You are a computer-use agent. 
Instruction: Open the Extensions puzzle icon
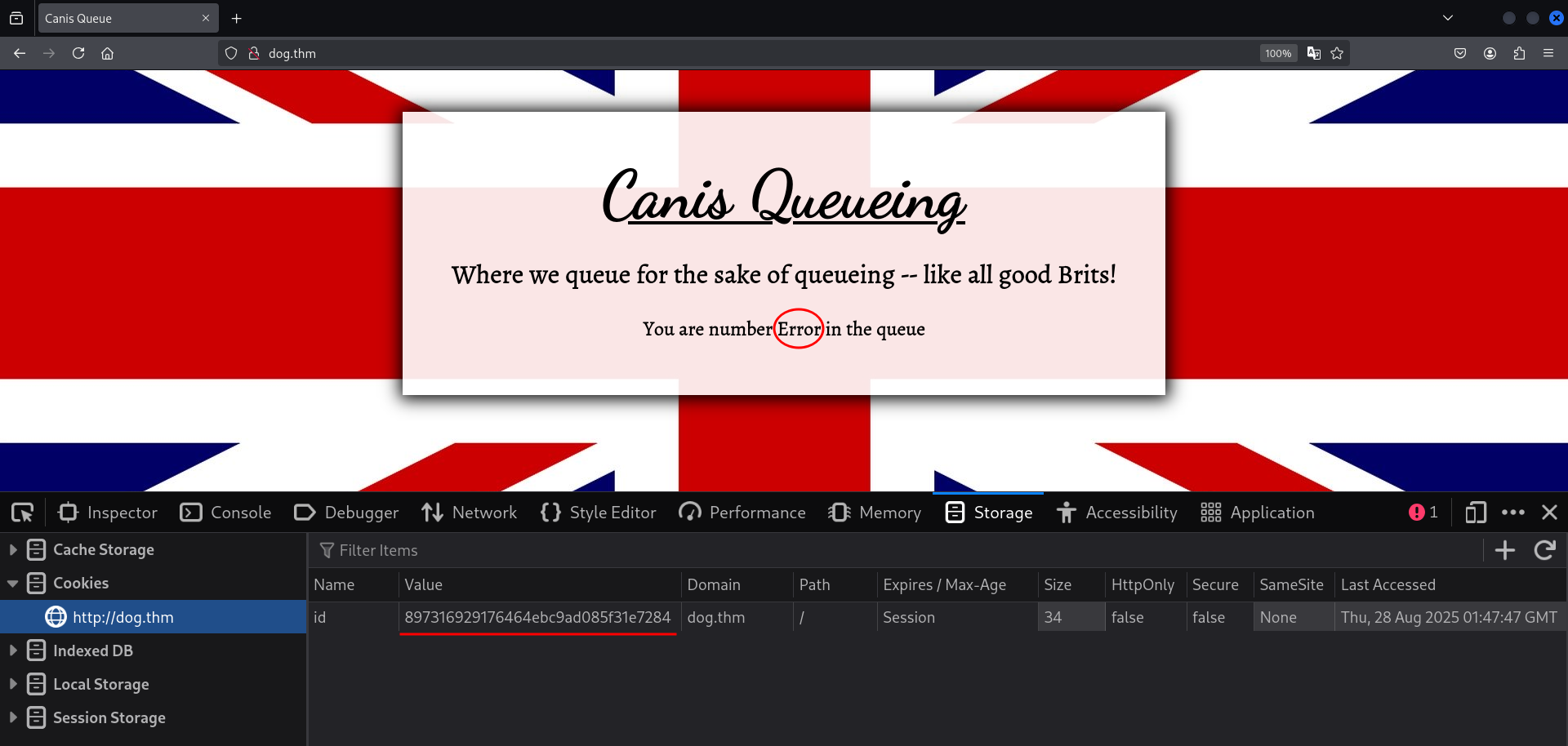(1519, 53)
